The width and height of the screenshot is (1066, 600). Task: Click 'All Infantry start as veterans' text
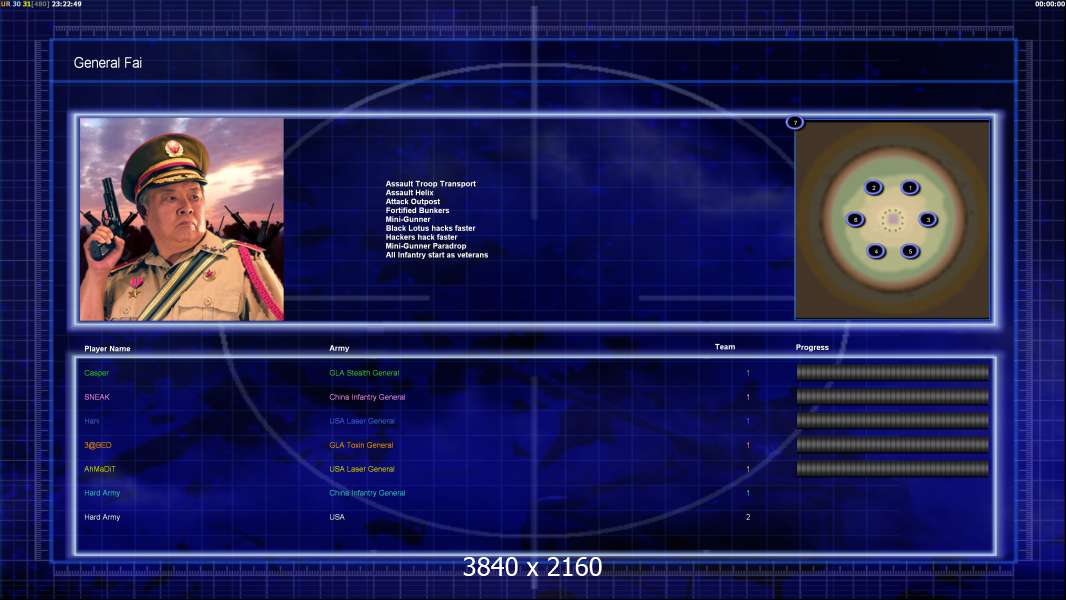(436, 255)
